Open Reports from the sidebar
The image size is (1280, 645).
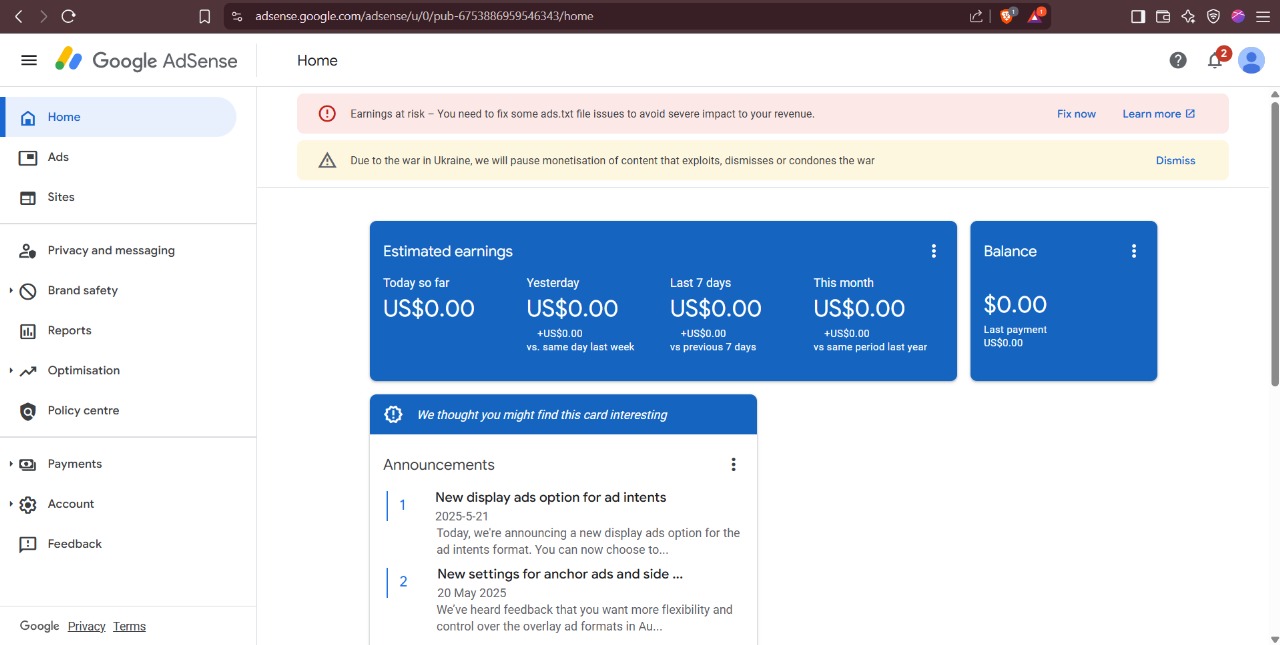click(x=118, y=330)
